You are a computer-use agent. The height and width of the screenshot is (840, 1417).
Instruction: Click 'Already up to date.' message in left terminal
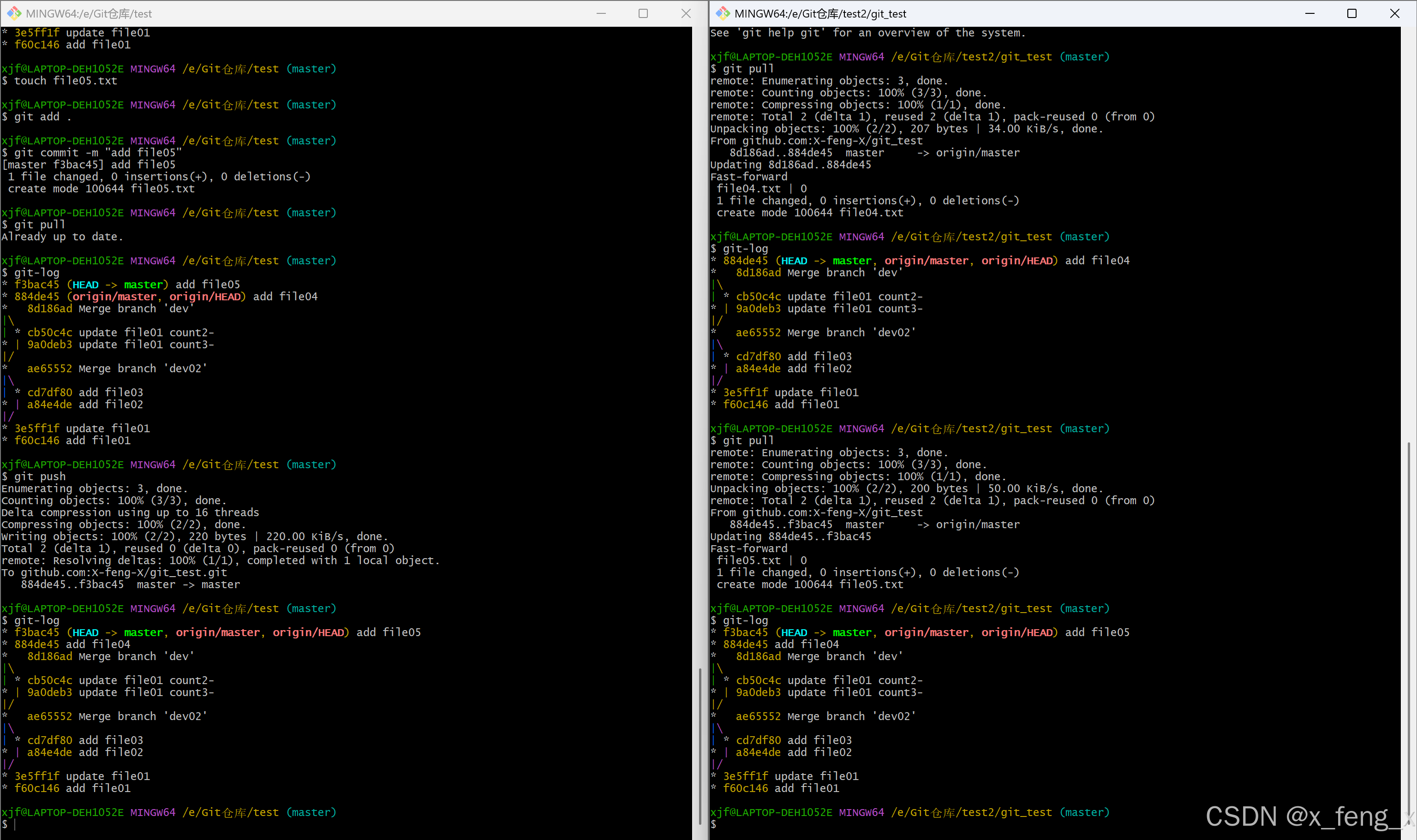click(62, 237)
